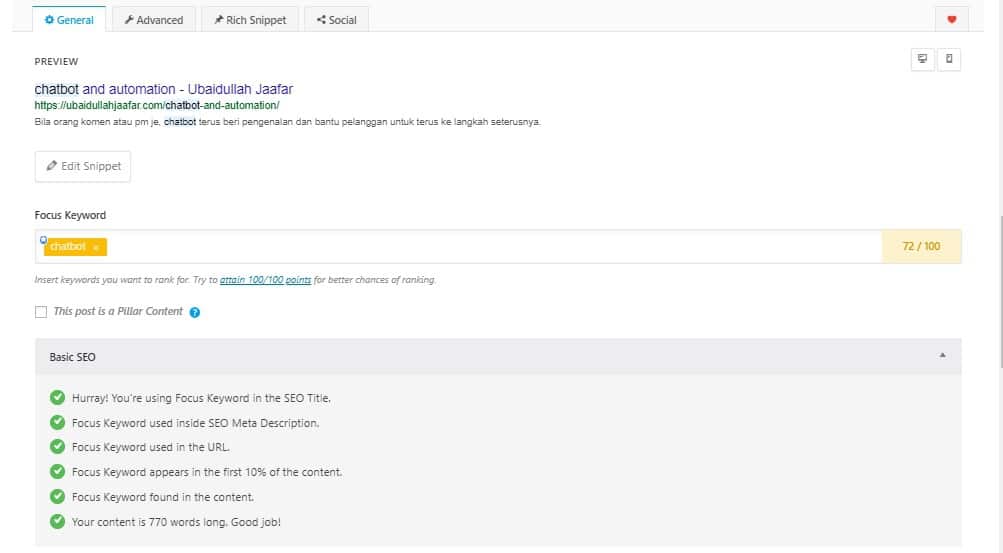Click the red heart icon tab
This screenshot has width=1003, height=553.
951,19
